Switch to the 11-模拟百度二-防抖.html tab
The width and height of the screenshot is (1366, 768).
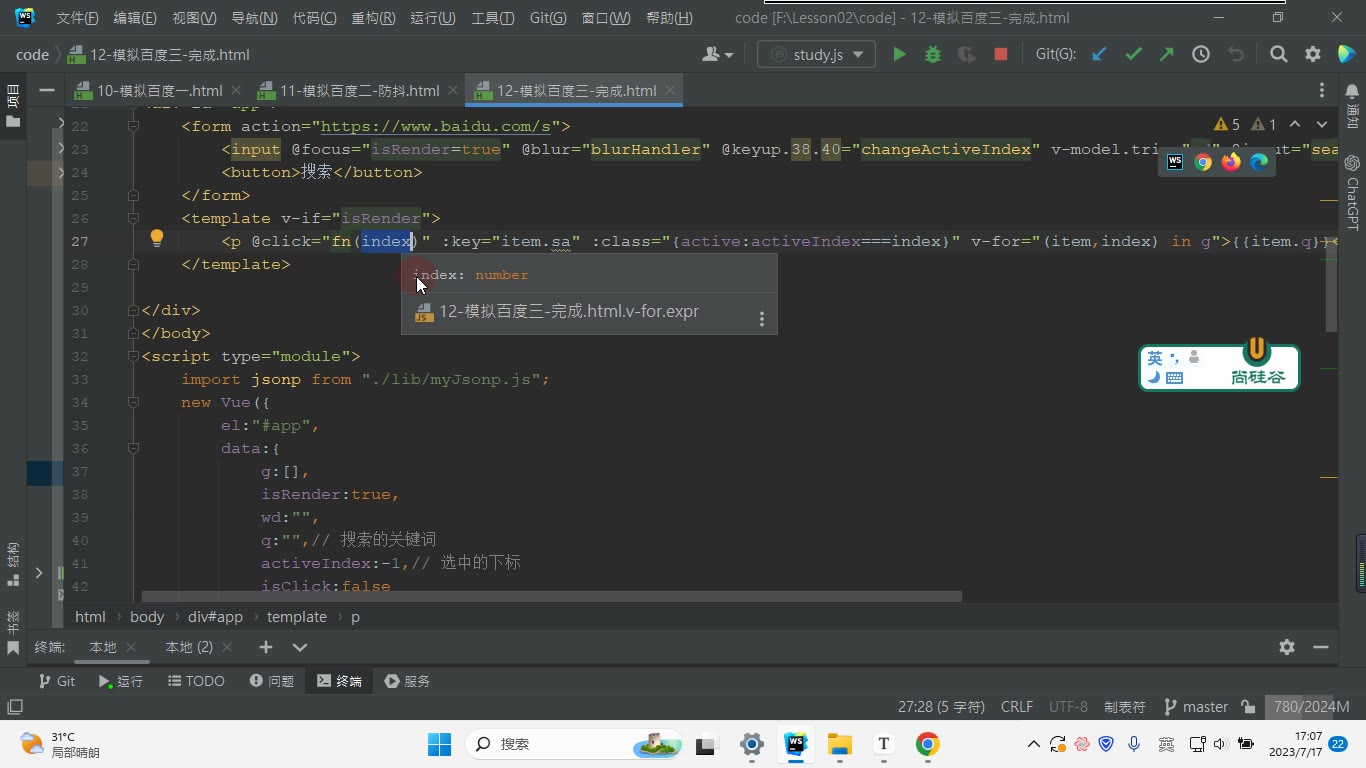tap(349, 90)
